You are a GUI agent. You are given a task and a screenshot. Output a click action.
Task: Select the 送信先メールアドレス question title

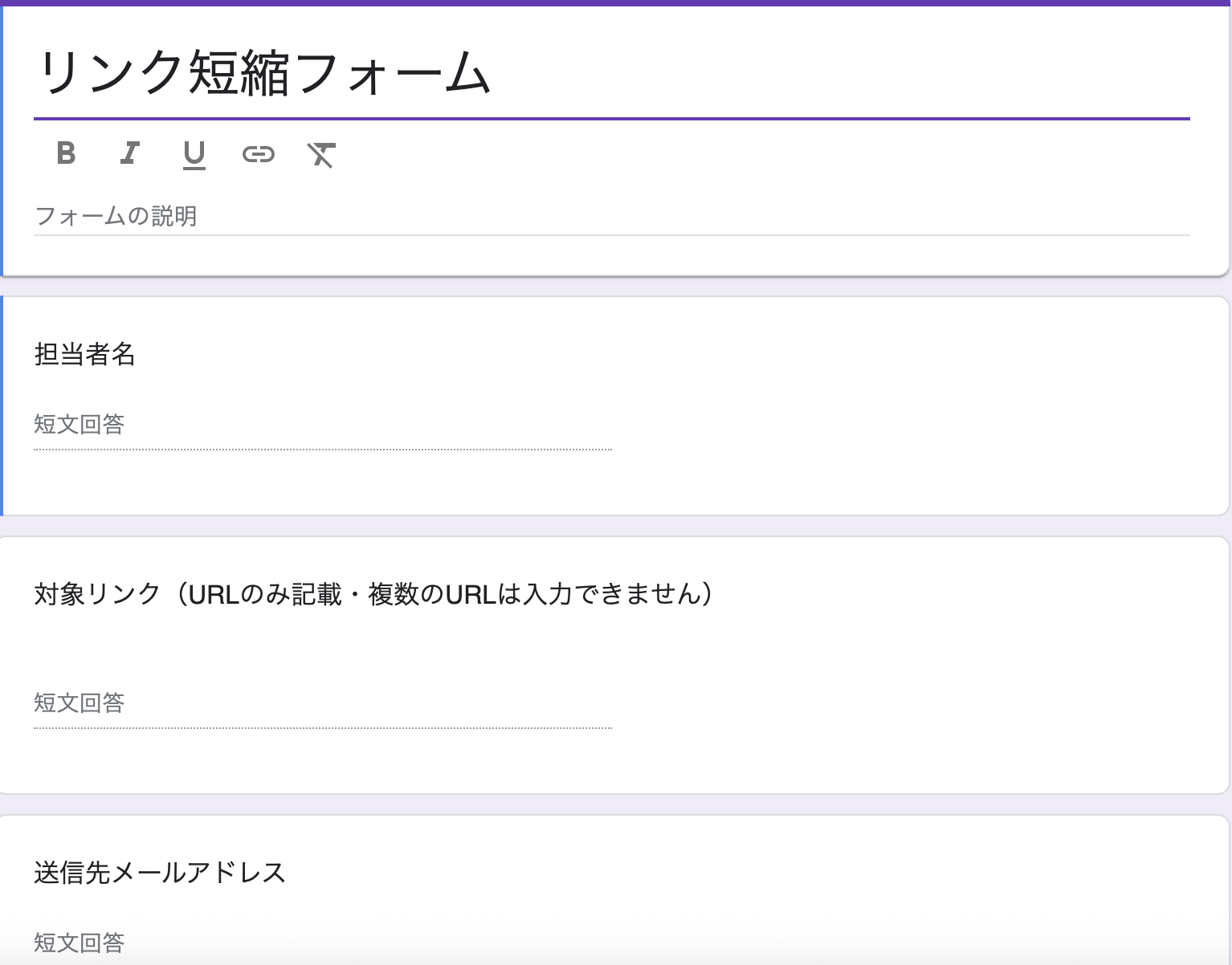click(x=160, y=873)
